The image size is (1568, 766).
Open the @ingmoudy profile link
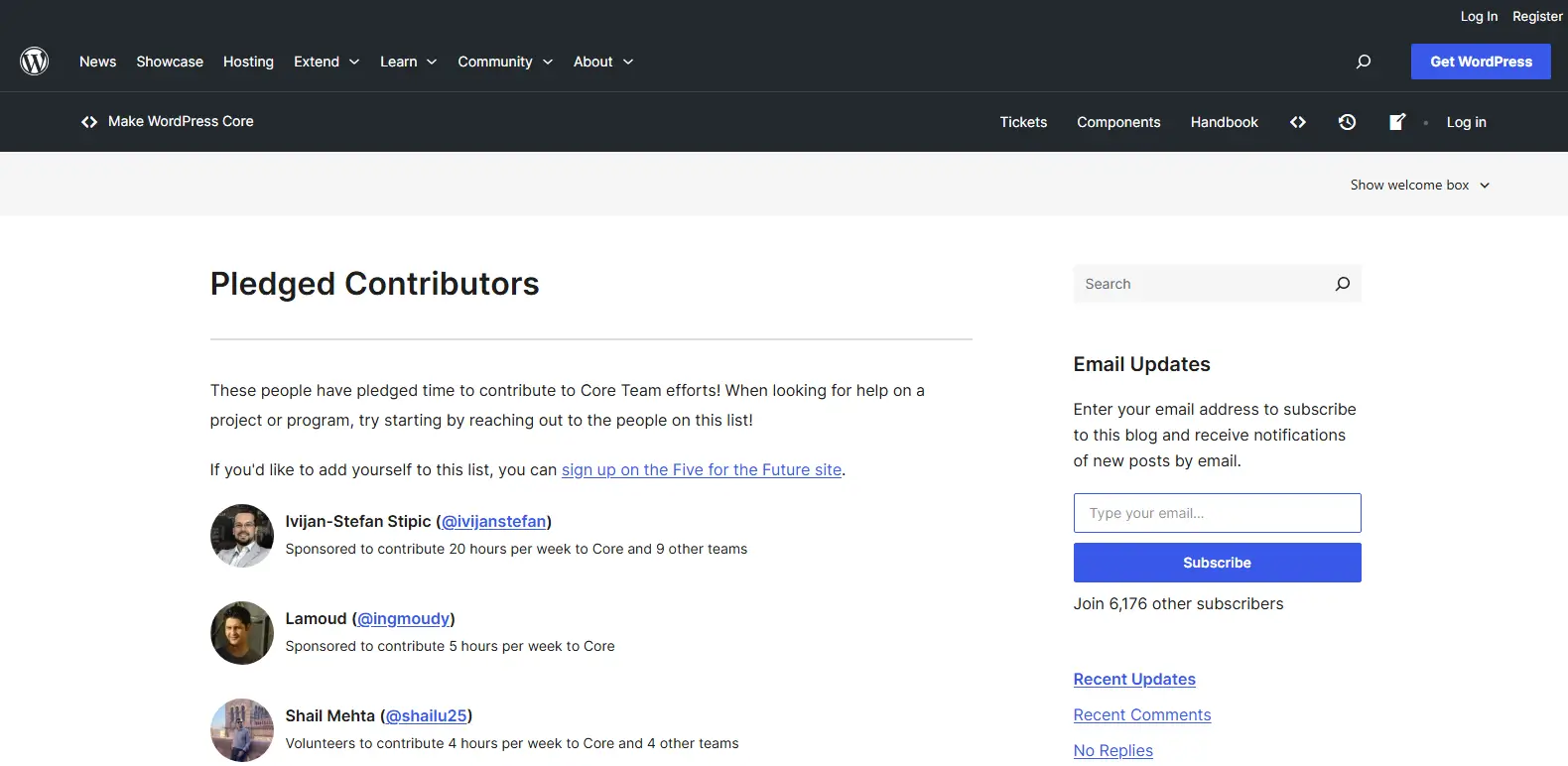(403, 618)
